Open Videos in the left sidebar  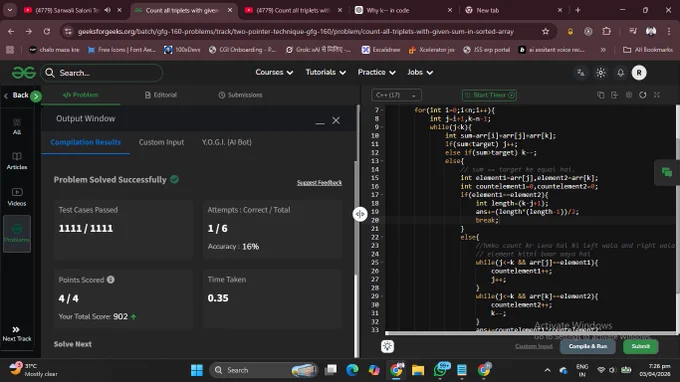click(x=16, y=197)
